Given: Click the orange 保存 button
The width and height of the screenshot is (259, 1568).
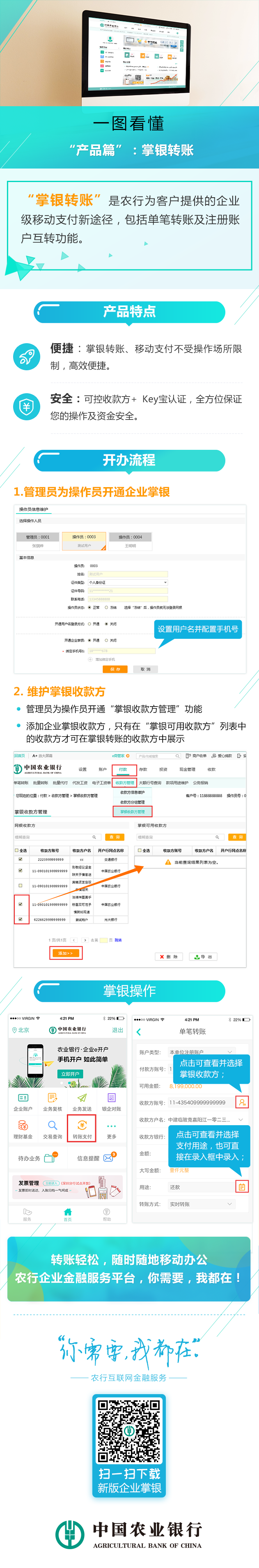Looking at the screenshot, I should pyautogui.click(x=115, y=669).
